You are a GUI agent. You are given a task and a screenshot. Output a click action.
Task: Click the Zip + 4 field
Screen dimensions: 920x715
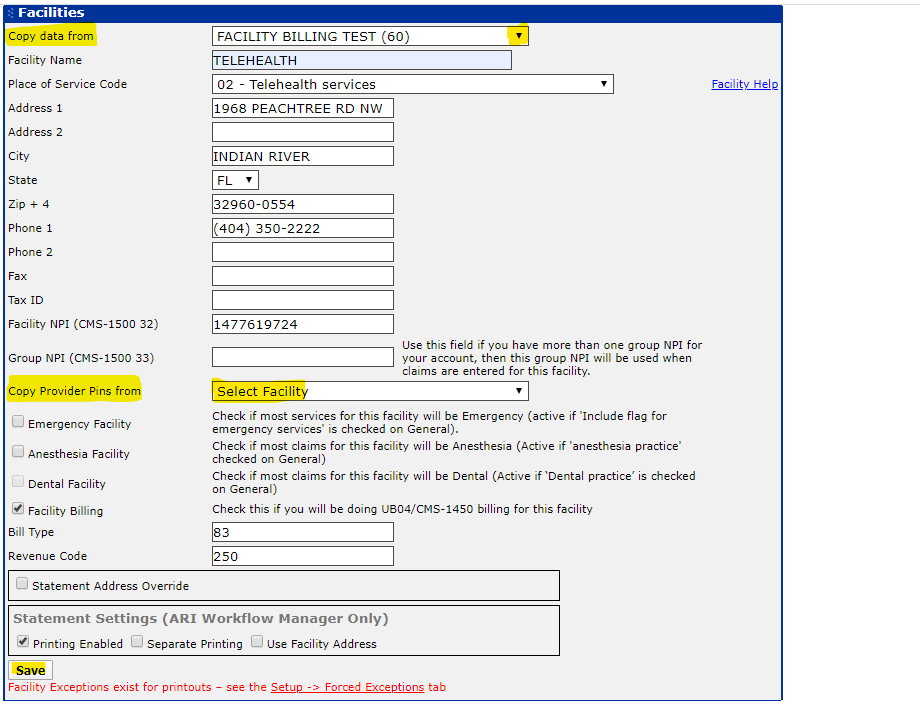pos(303,204)
